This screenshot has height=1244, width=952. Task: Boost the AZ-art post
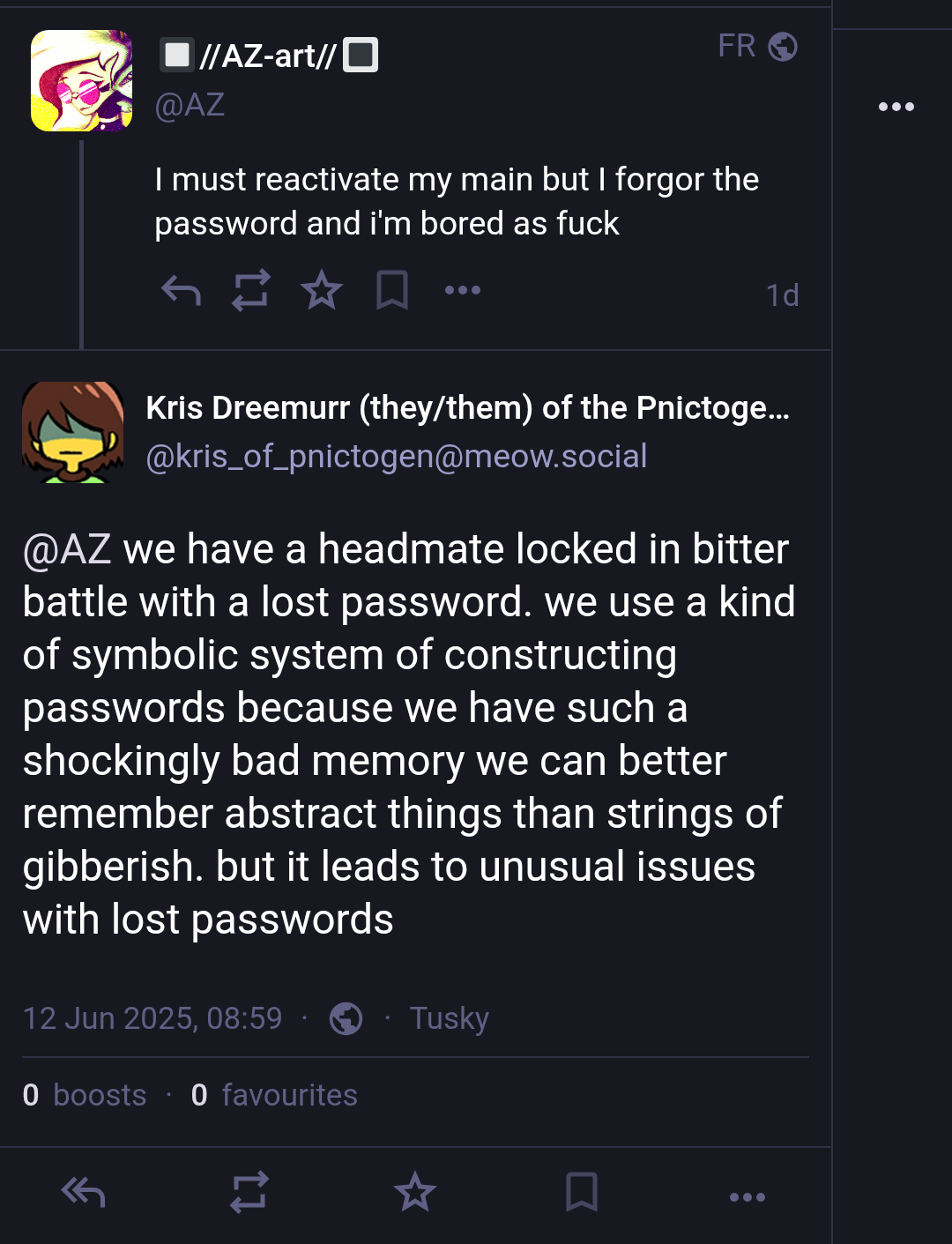pos(250,290)
